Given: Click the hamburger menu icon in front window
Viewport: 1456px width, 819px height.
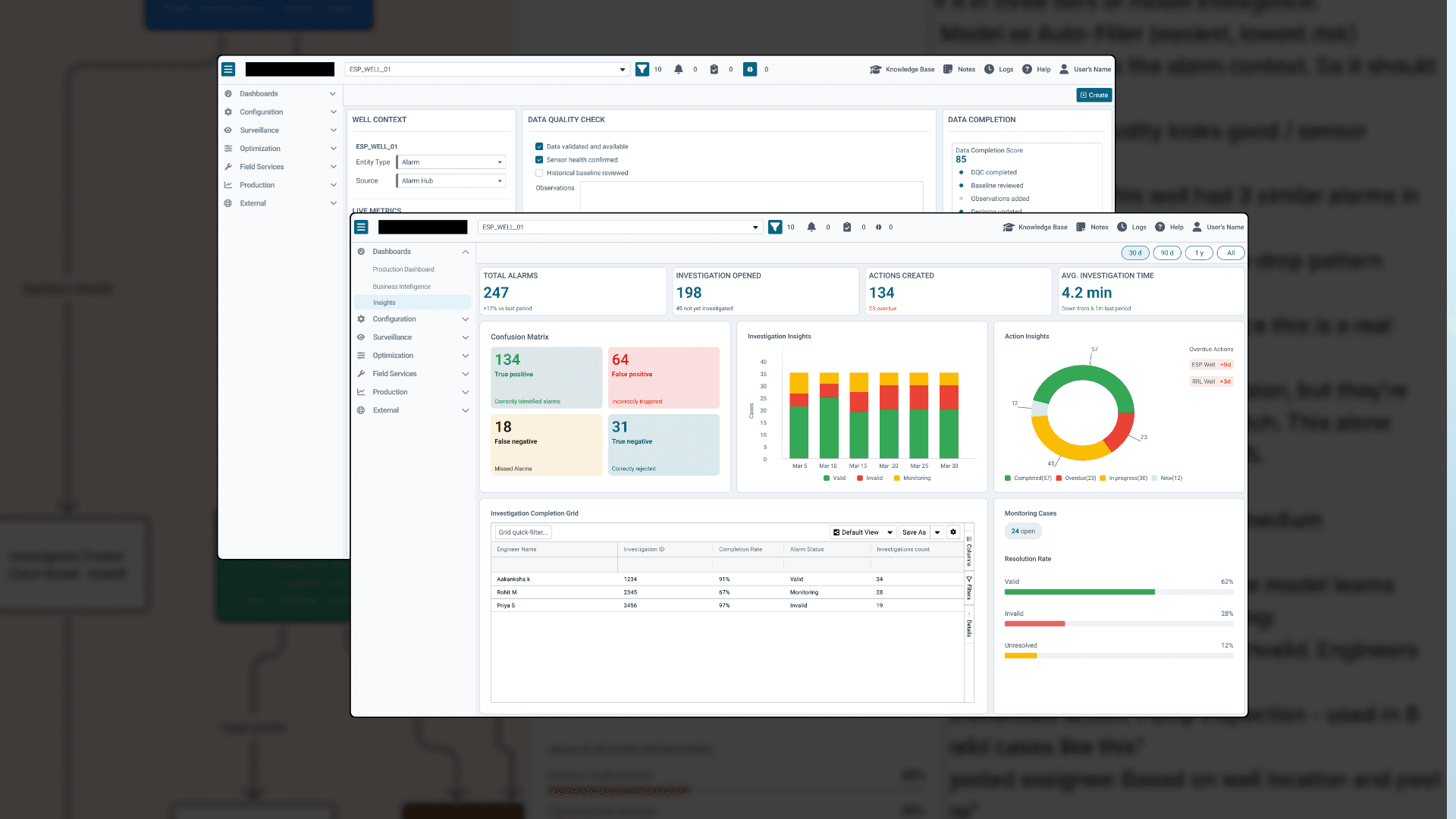Looking at the screenshot, I should click(362, 227).
